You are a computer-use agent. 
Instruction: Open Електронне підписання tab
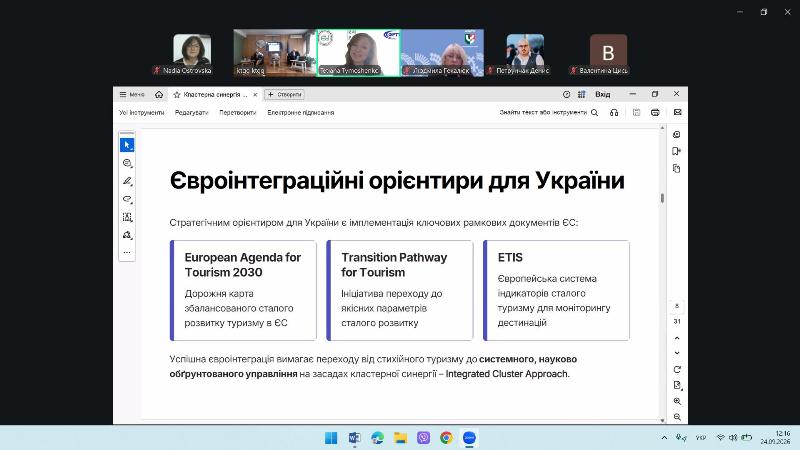(301, 112)
